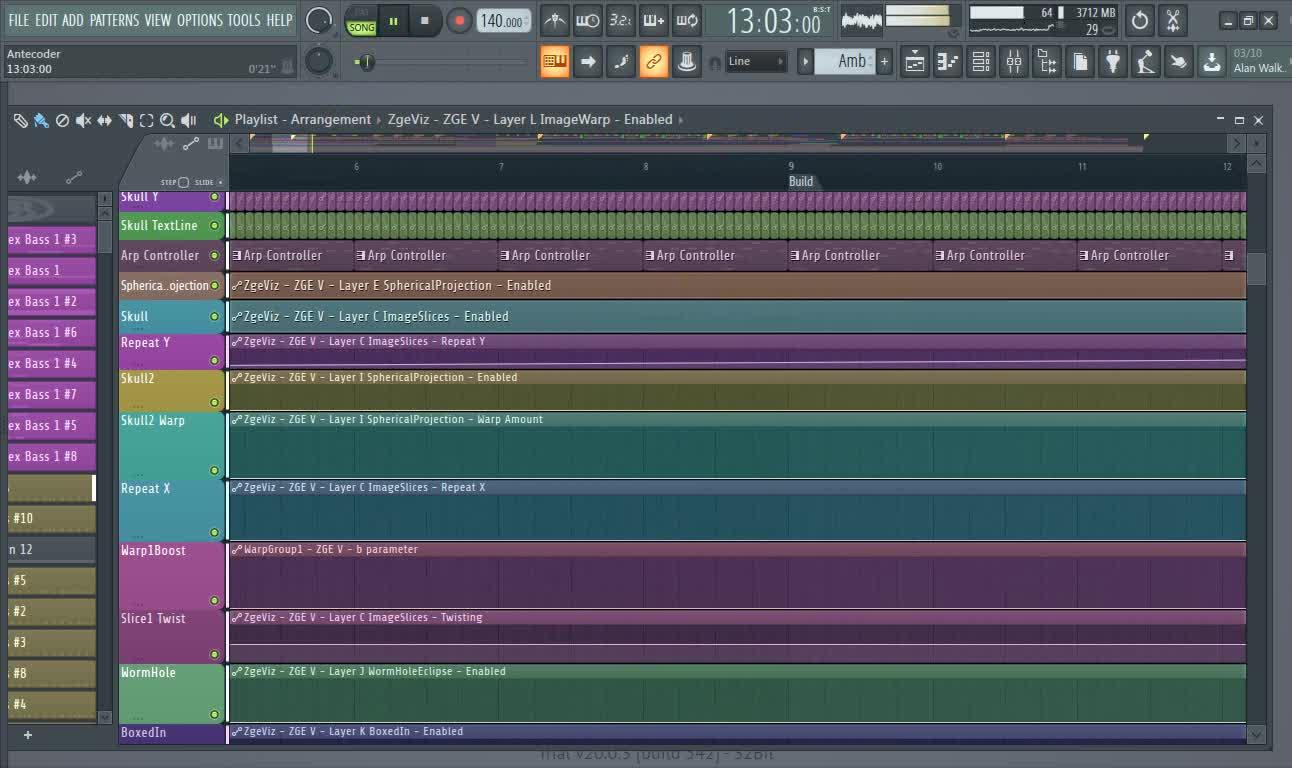Show audio clips in picker panel
1292x768 pixels.
tap(27, 178)
